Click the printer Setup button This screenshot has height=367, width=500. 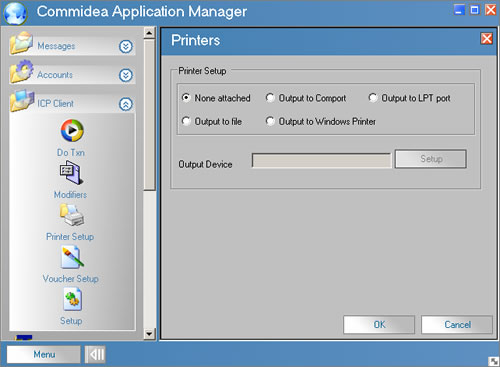[x=431, y=159]
